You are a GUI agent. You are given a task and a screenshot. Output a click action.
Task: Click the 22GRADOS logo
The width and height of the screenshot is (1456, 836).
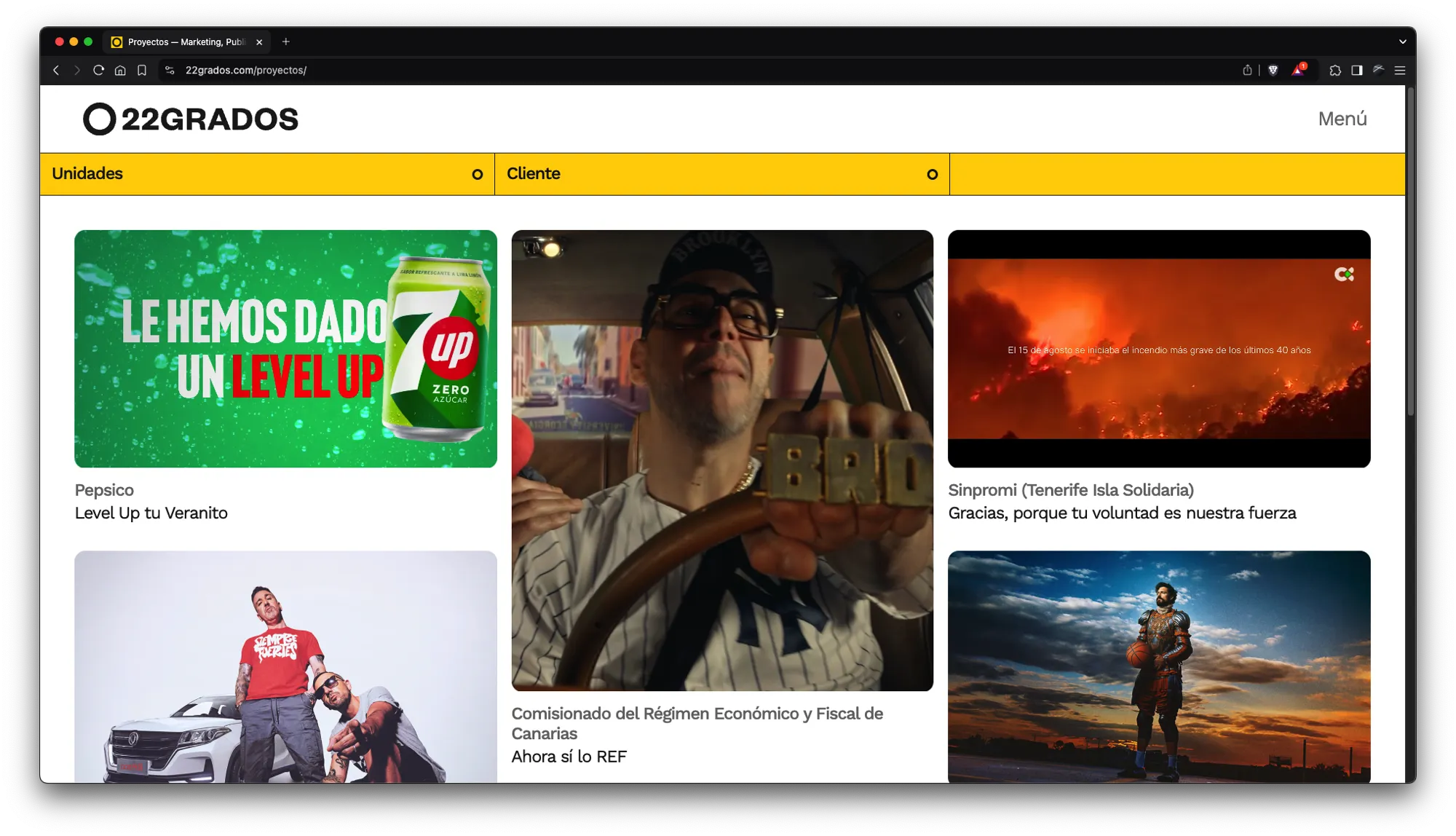point(191,119)
